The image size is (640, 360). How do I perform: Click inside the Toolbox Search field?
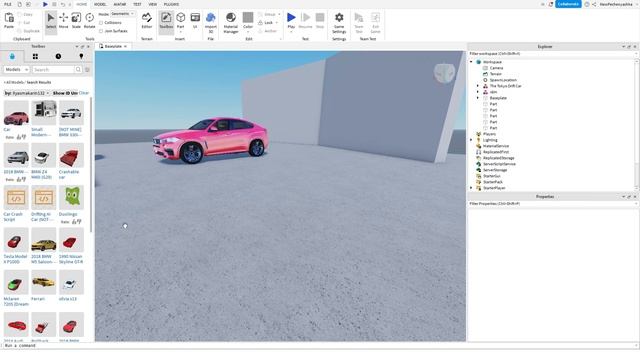point(53,70)
